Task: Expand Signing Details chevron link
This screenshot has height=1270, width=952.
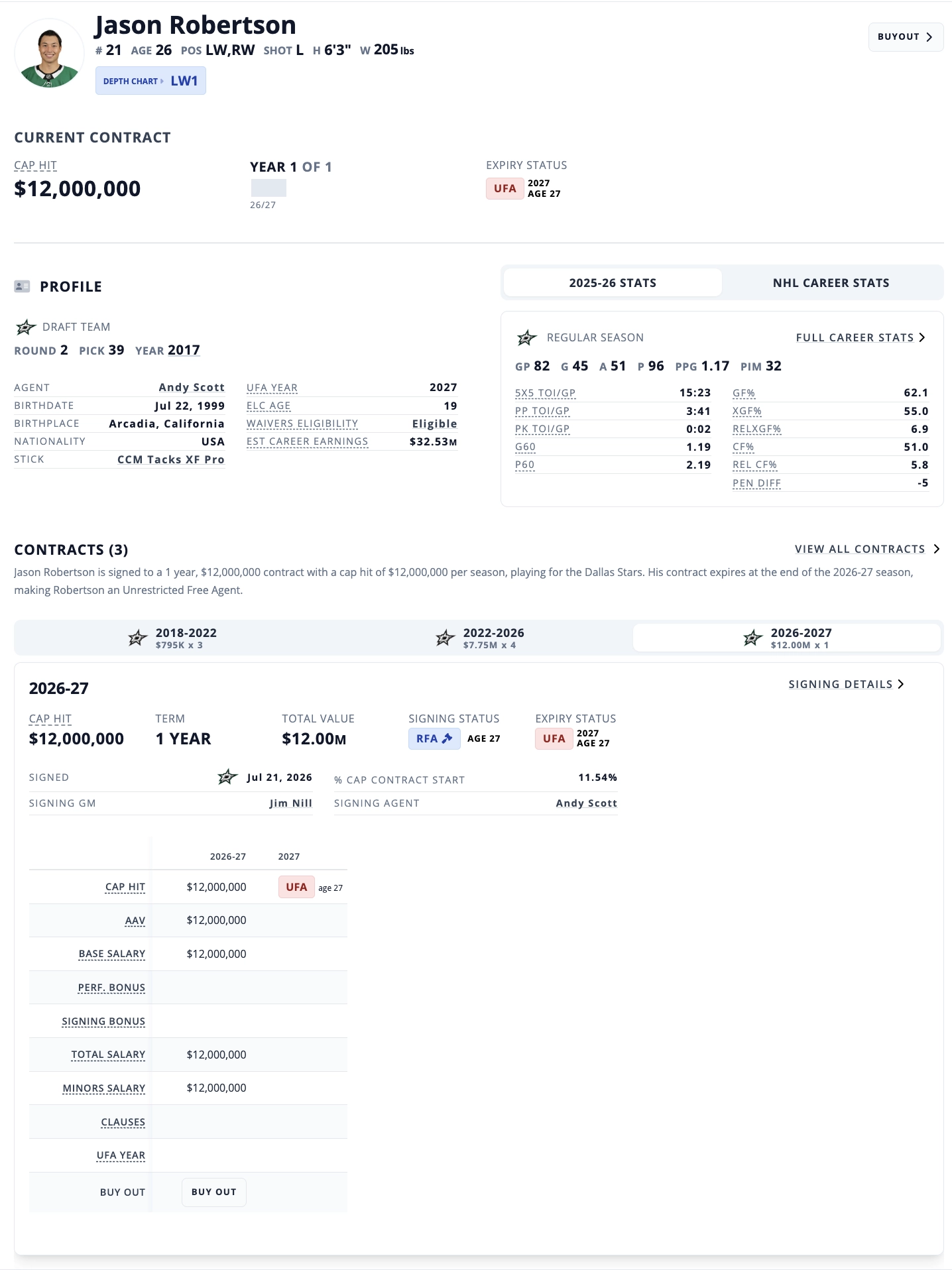Action: pos(846,684)
